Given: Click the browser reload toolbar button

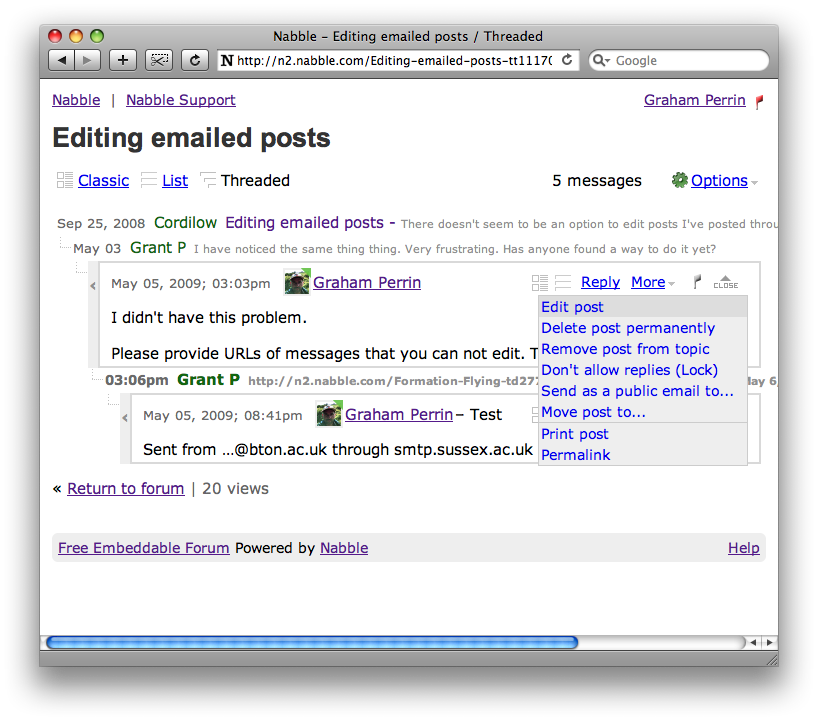Looking at the screenshot, I should coord(194,60).
